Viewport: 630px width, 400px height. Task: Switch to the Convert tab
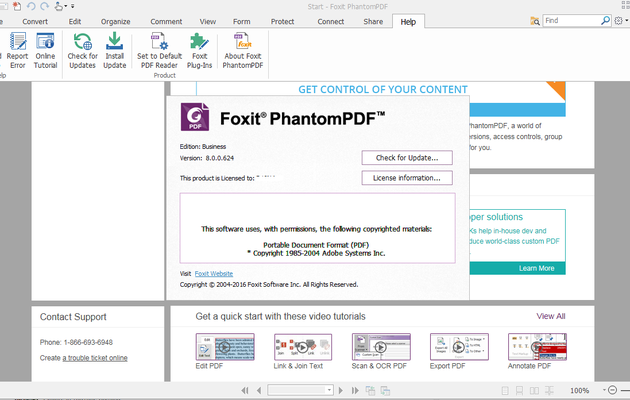point(34,21)
